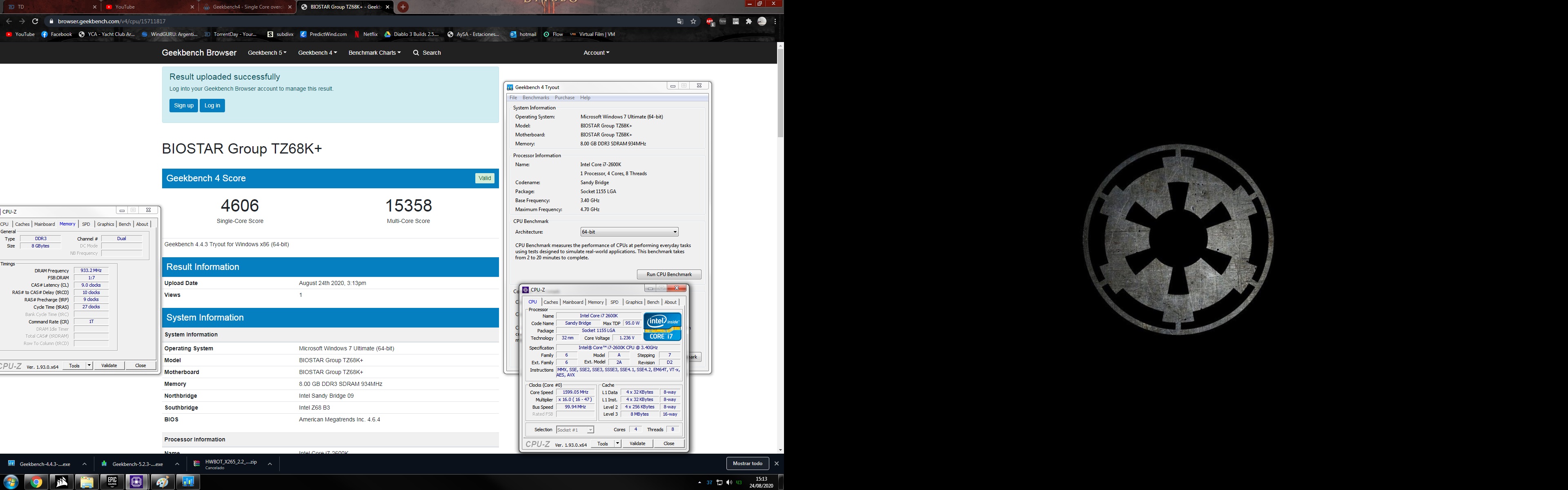Switch to Chrome in the taskbar

tap(36, 482)
